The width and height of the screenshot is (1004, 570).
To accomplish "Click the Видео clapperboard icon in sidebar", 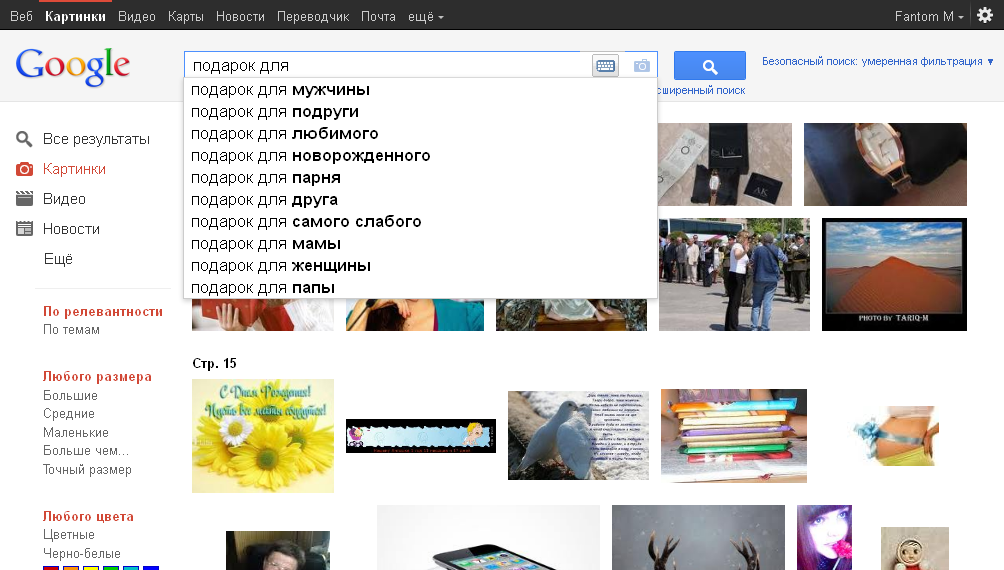I will [x=24, y=199].
